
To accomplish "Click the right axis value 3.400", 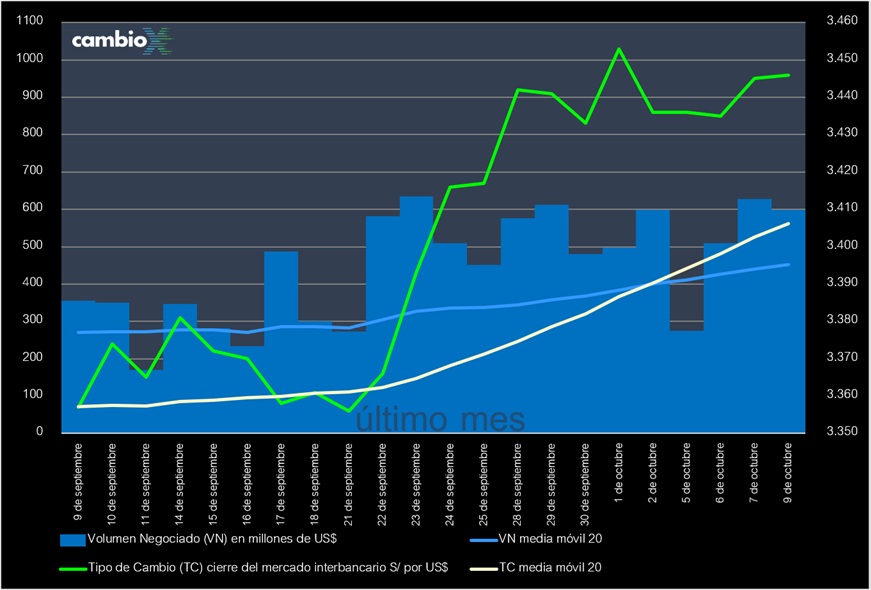I will click(843, 246).
